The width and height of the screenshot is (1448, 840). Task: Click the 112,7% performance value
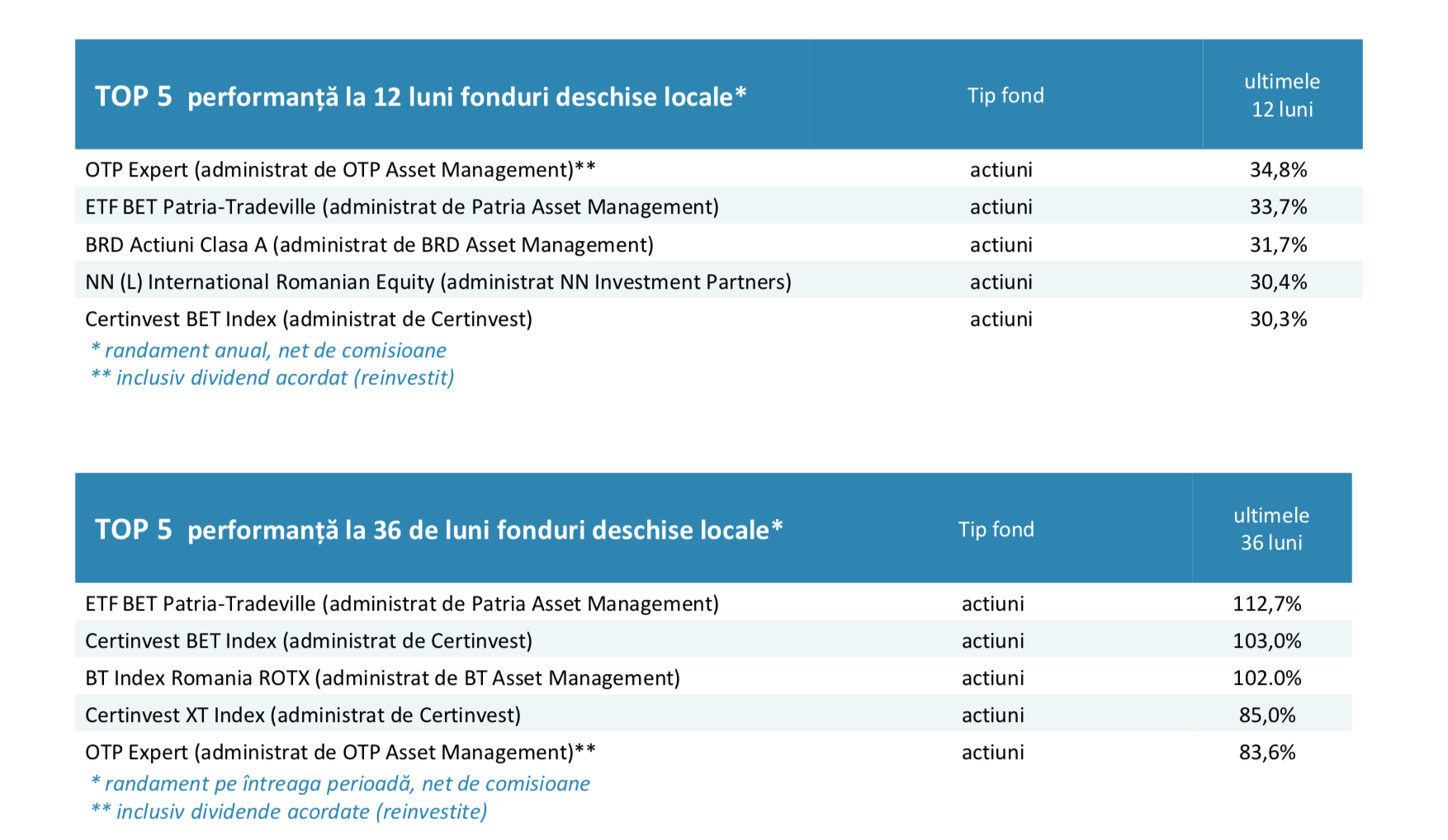click(1267, 603)
